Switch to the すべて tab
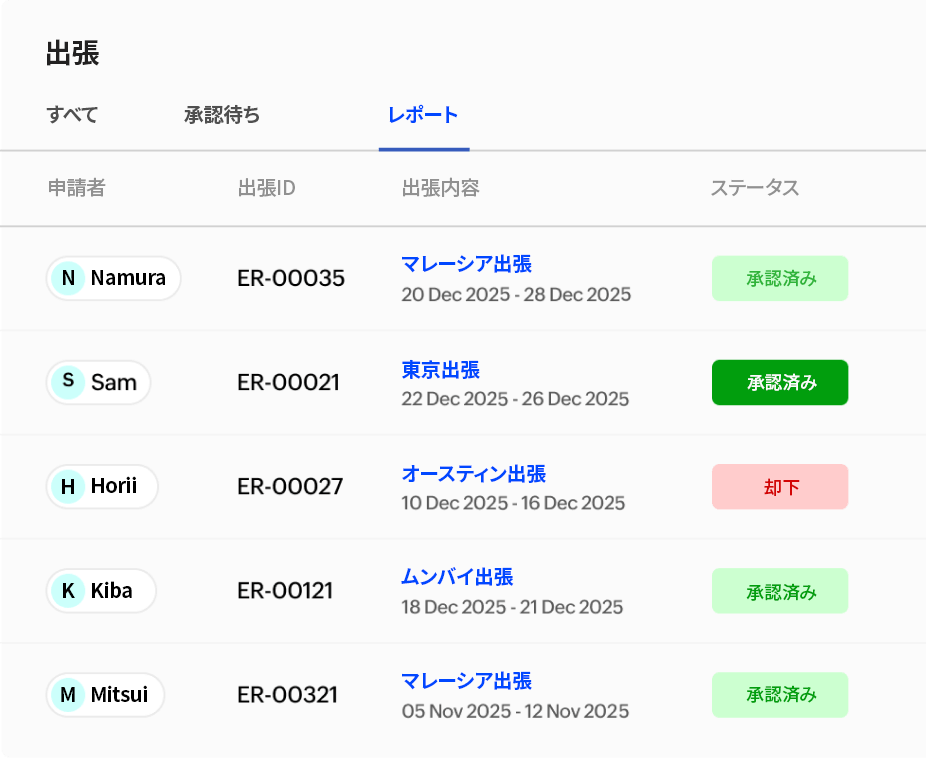926x758 pixels. pos(73,115)
